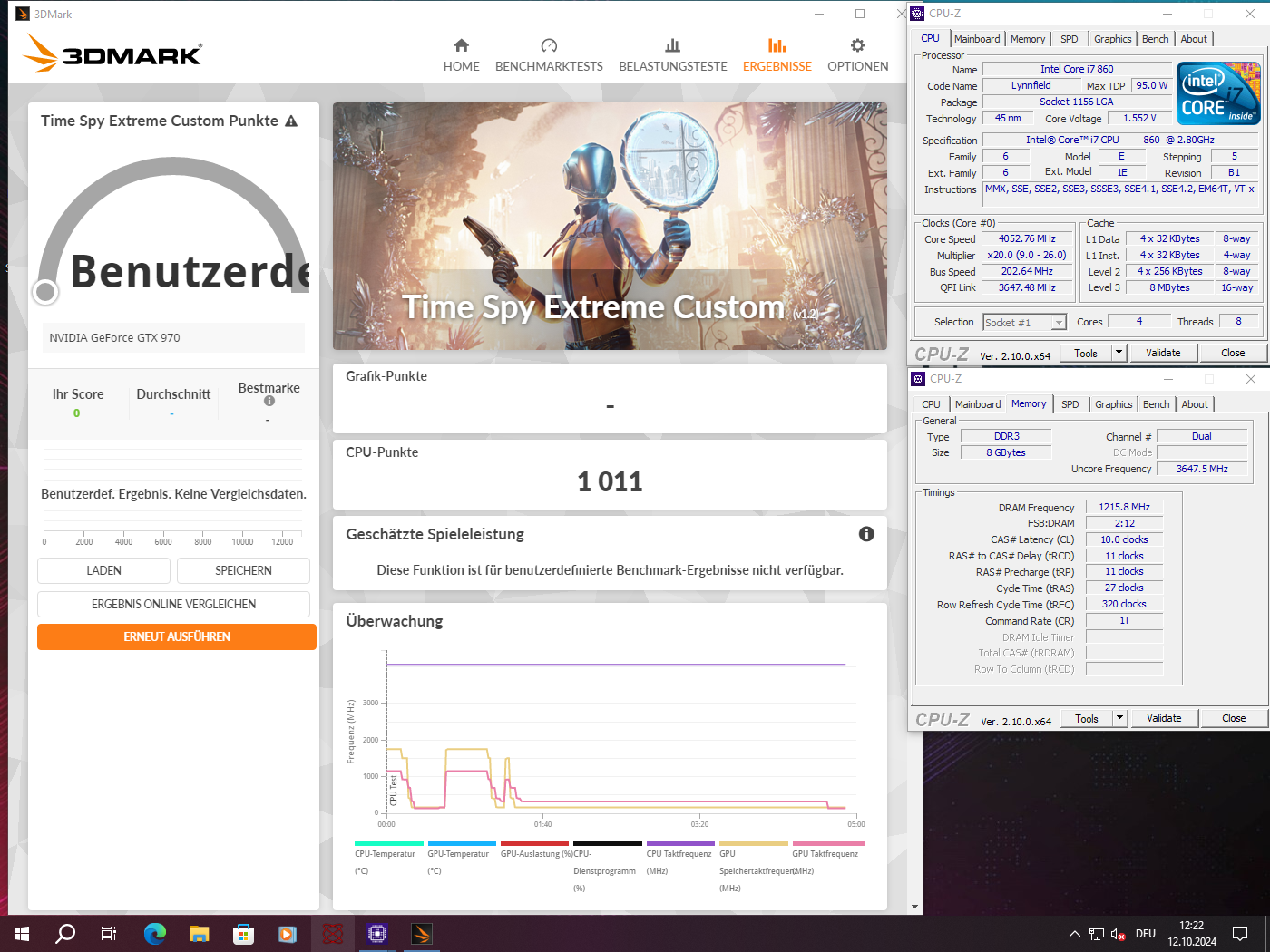The height and width of the screenshot is (952, 1270).
Task: Open the Socket #1 selection dropdown
Action: pos(1024,322)
